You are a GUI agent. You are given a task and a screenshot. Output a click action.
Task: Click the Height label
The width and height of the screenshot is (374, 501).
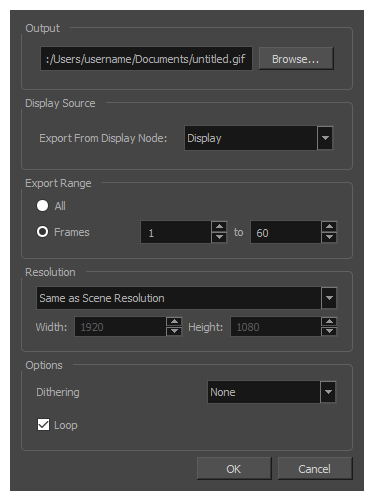coord(205,327)
